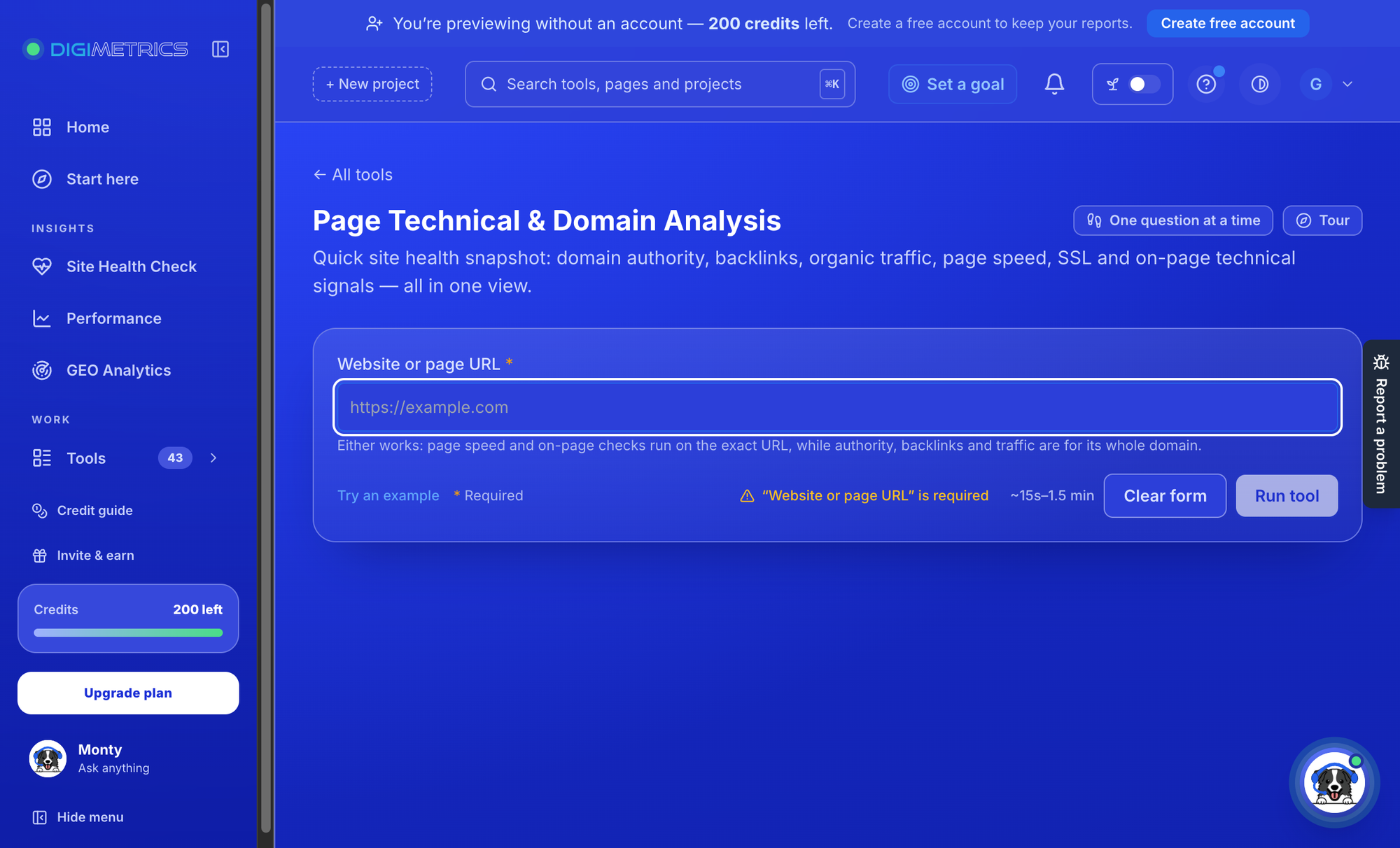Screen dimensions: 1400x848
Task: Go back via All tools link
Action: 353,175
